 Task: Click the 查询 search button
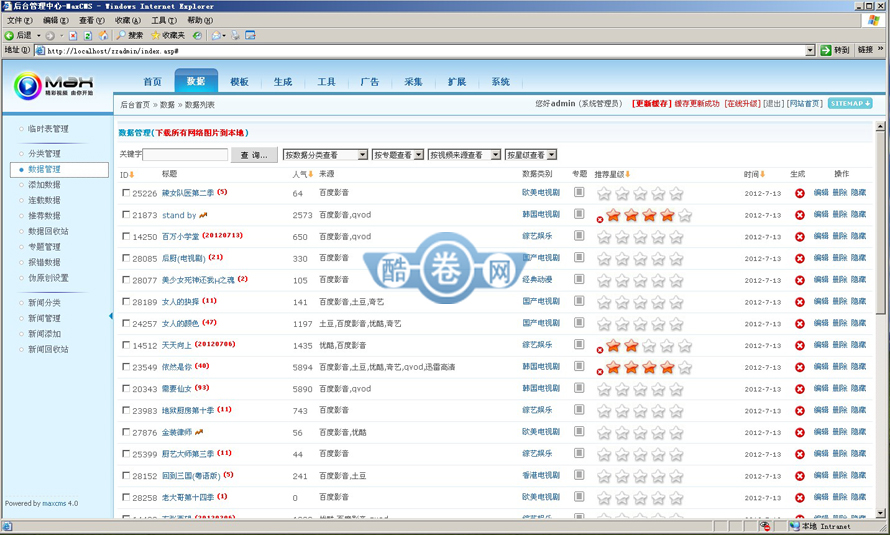[x=254, y=155]
